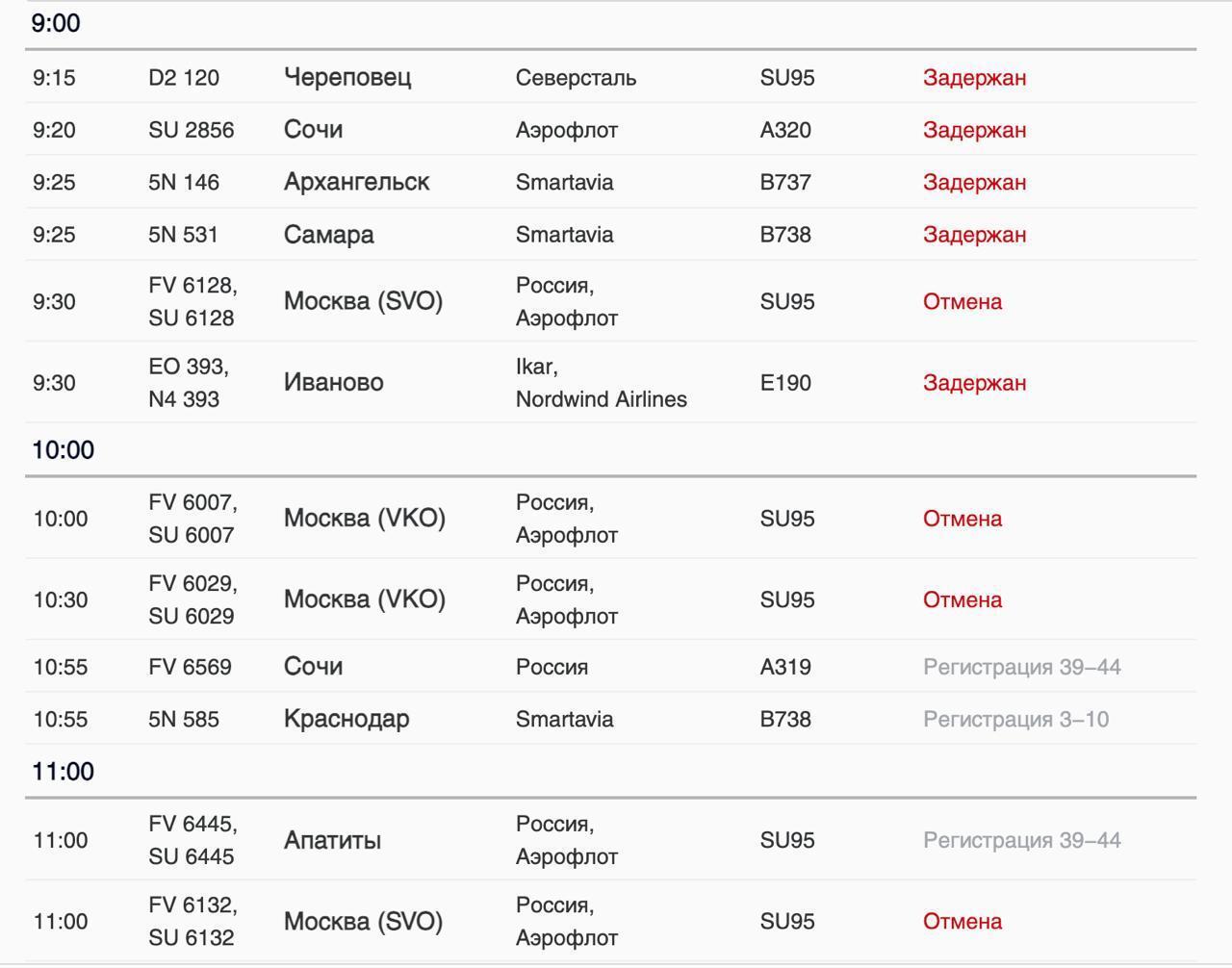
Task: Click the Северсталь airline name
Action: pos(576,78)
